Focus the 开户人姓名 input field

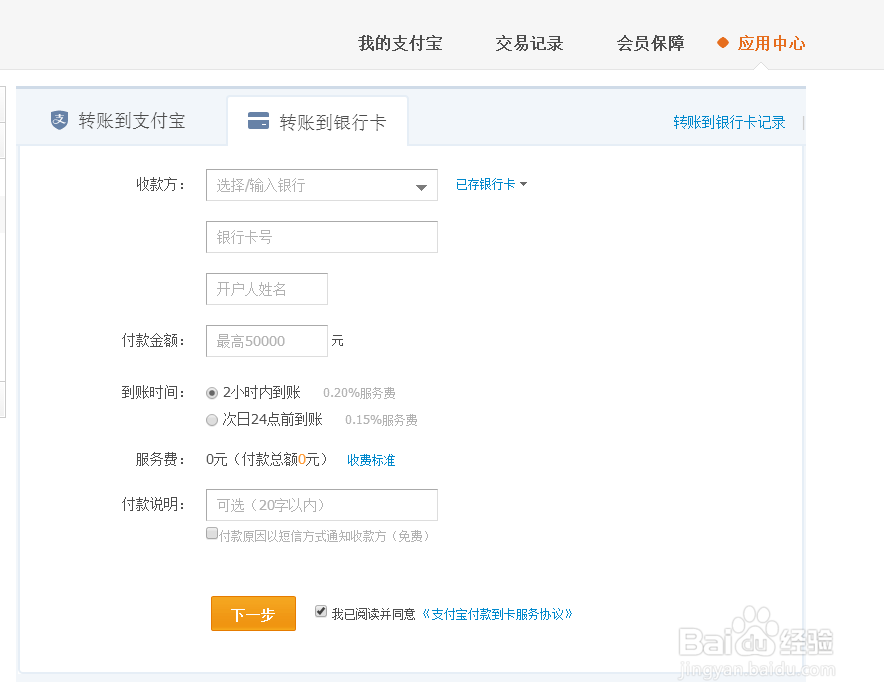(x=267, y=289)
